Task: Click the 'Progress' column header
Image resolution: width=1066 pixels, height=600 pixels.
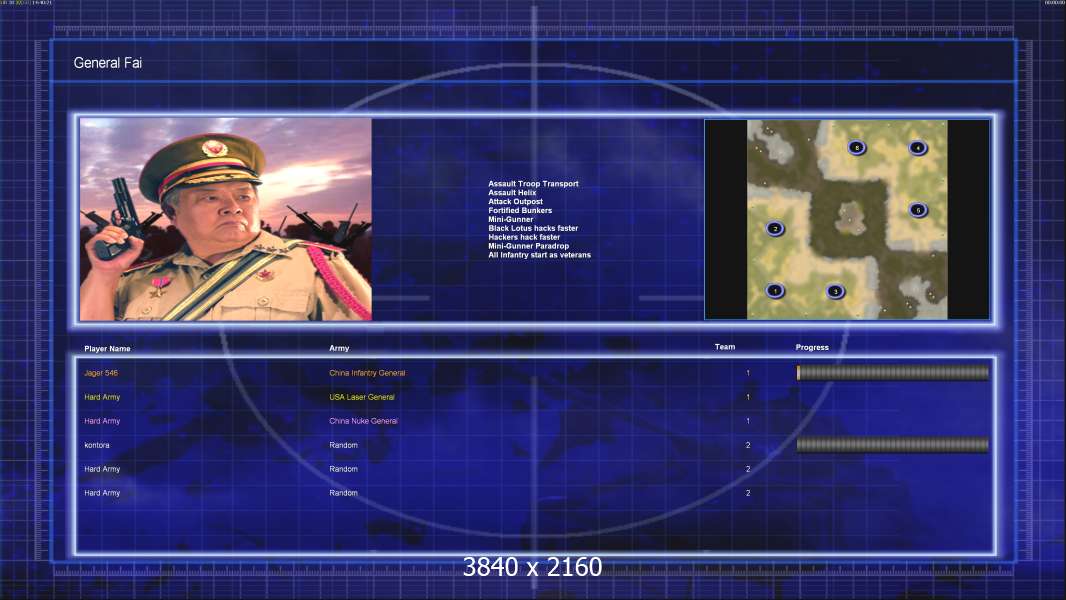Action: (x=812, y=347)
